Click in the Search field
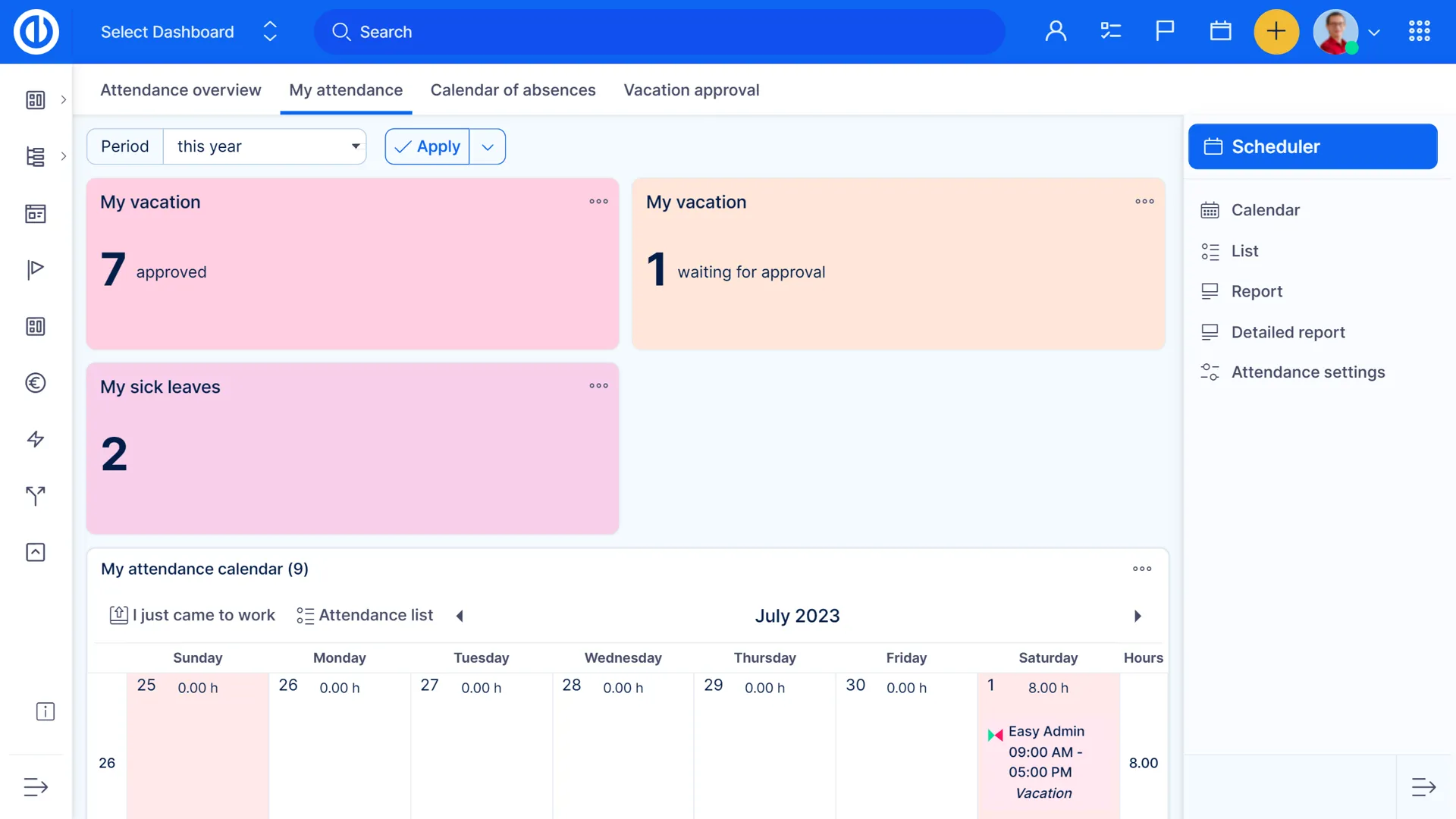Screen dimensions: 1456x819 click(660, 32)
